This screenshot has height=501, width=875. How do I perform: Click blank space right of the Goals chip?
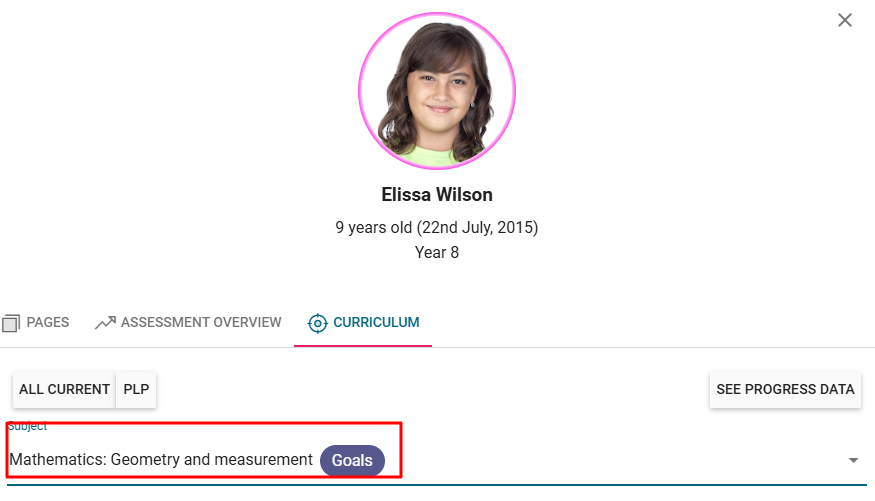pyautogui.click(x=600, y=460)
